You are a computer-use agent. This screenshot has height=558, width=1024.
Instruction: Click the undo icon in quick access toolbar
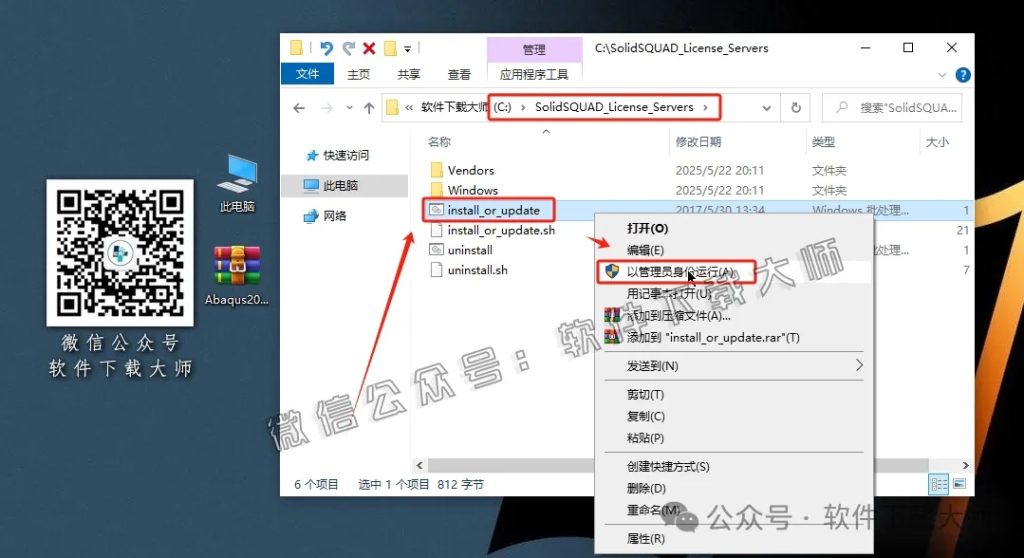(327, 48)
